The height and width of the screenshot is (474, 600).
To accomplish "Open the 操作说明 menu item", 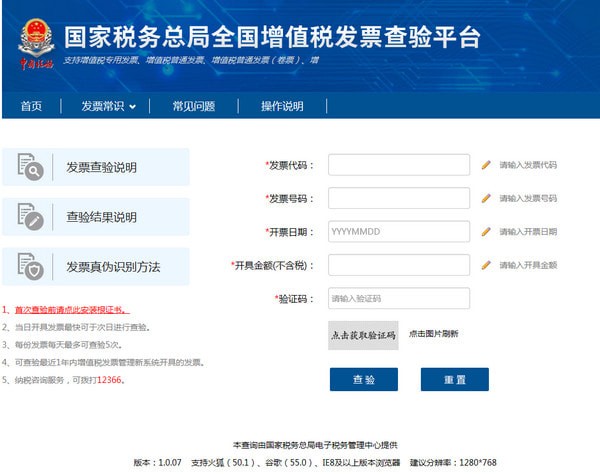I will pyautogui.click(x=282, y=106).
